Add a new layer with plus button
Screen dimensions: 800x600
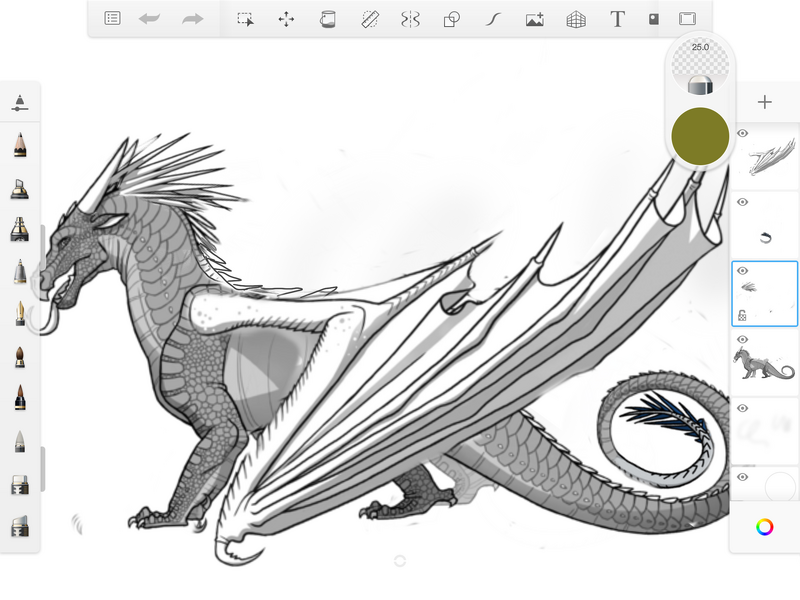[x=765, y=102]
